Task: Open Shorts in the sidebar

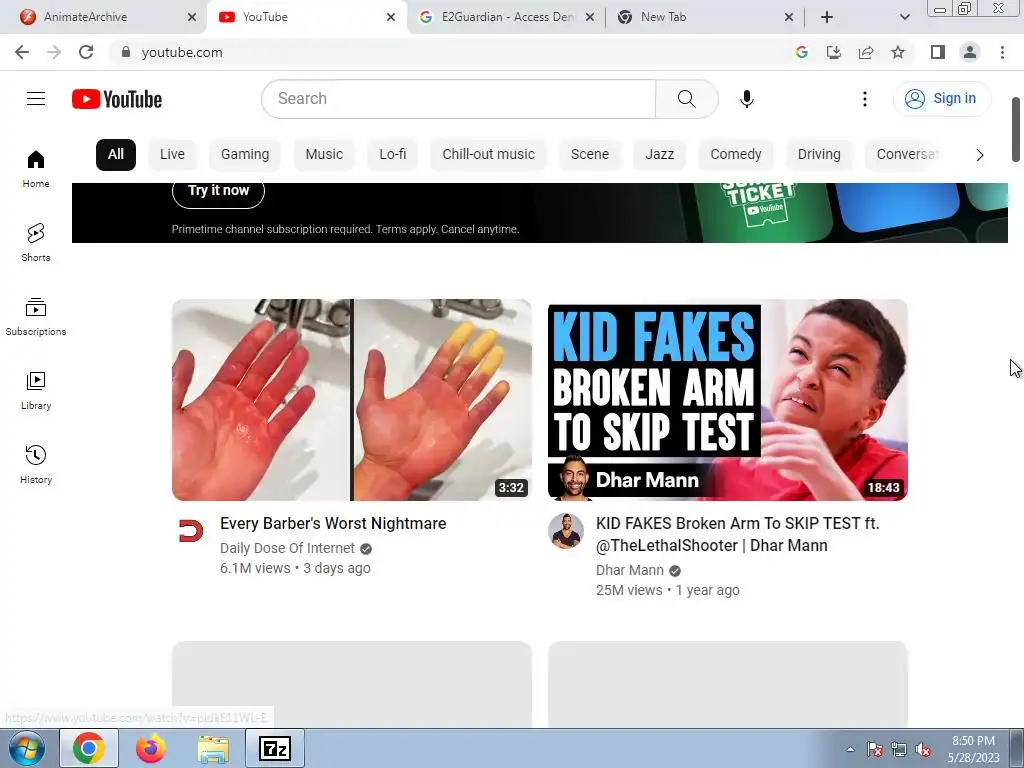Action: coord(36,242)
